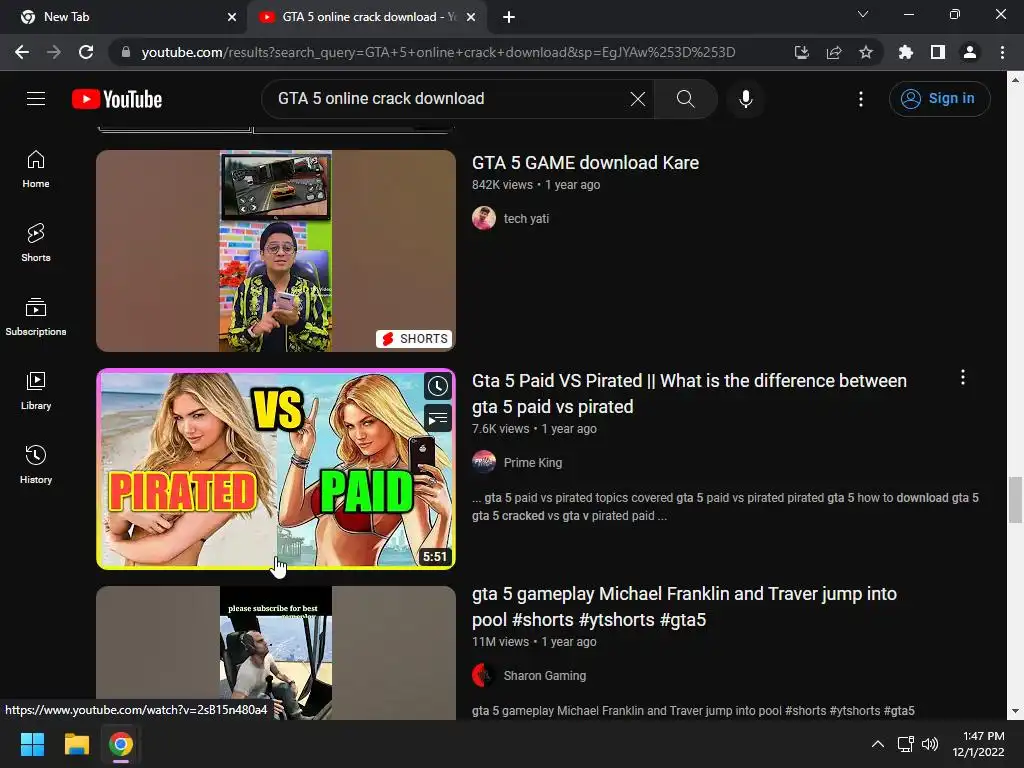Open the Chrome extensions puzzle icon
Viewport: 1024px width, 768px height.
tap(906, 52)
